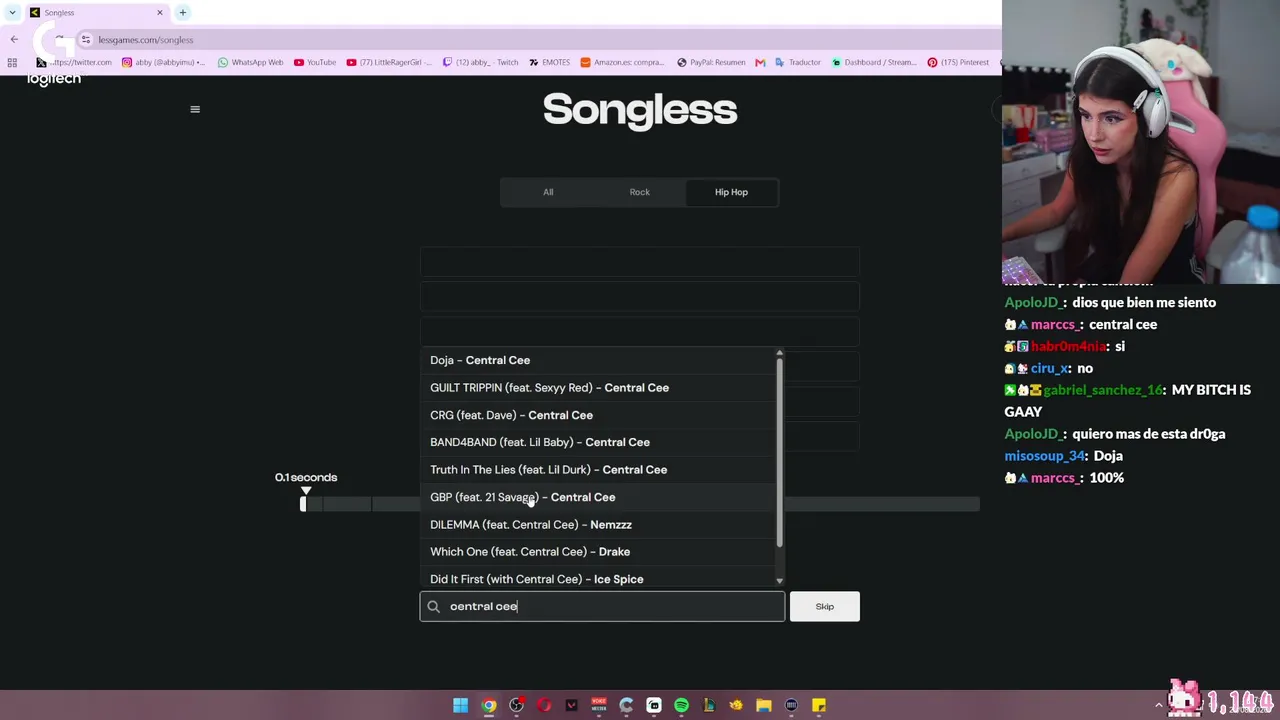Click the Skip button
Screen dimensions: 1280x720
point(824,606)
